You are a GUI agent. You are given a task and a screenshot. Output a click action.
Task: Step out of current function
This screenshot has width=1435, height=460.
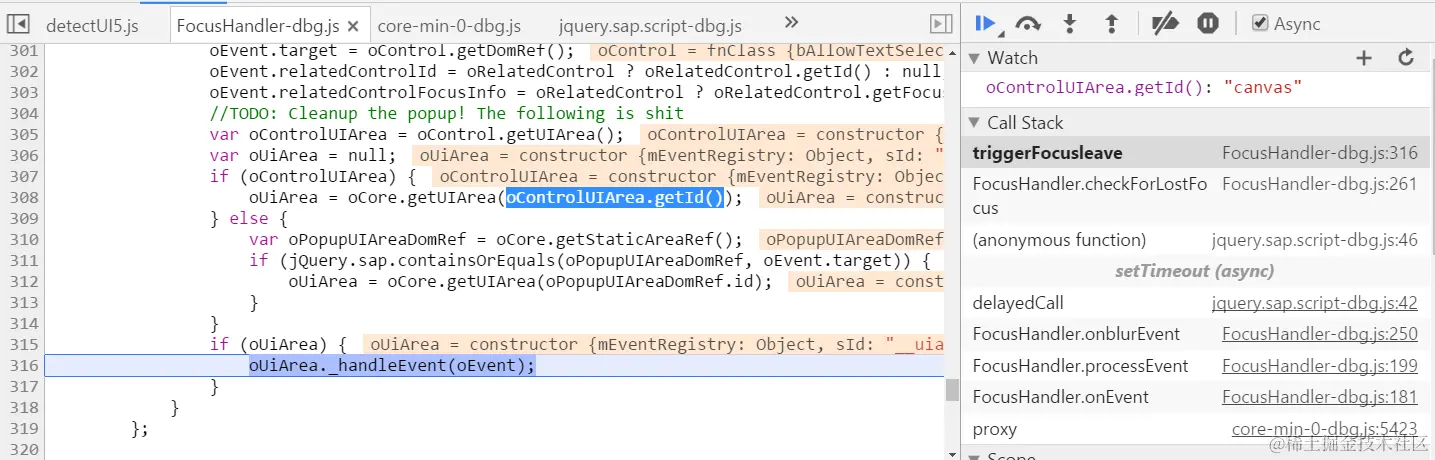pos(1111,24)
